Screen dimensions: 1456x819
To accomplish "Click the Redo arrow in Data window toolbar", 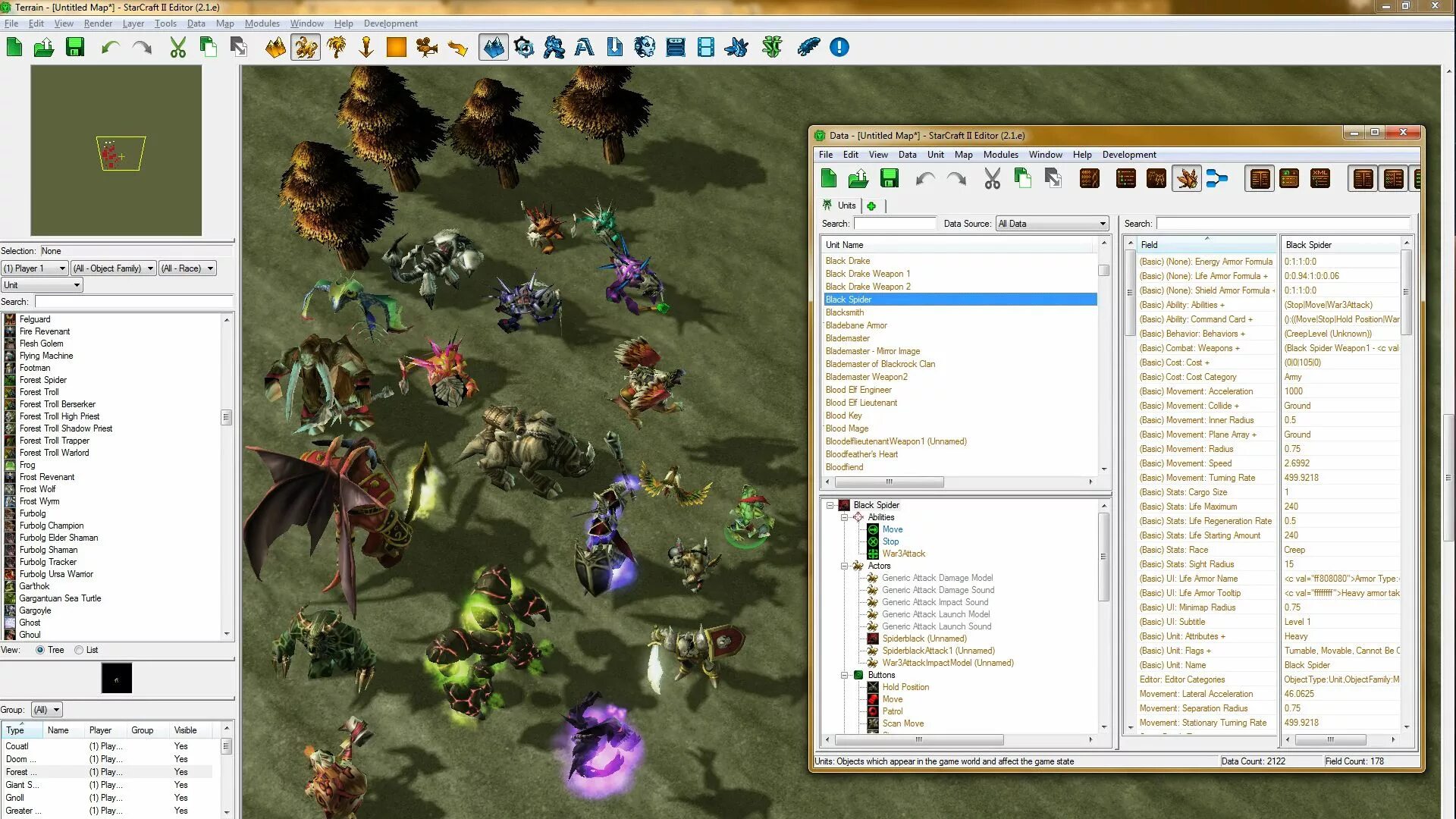I will click(956, 179).
